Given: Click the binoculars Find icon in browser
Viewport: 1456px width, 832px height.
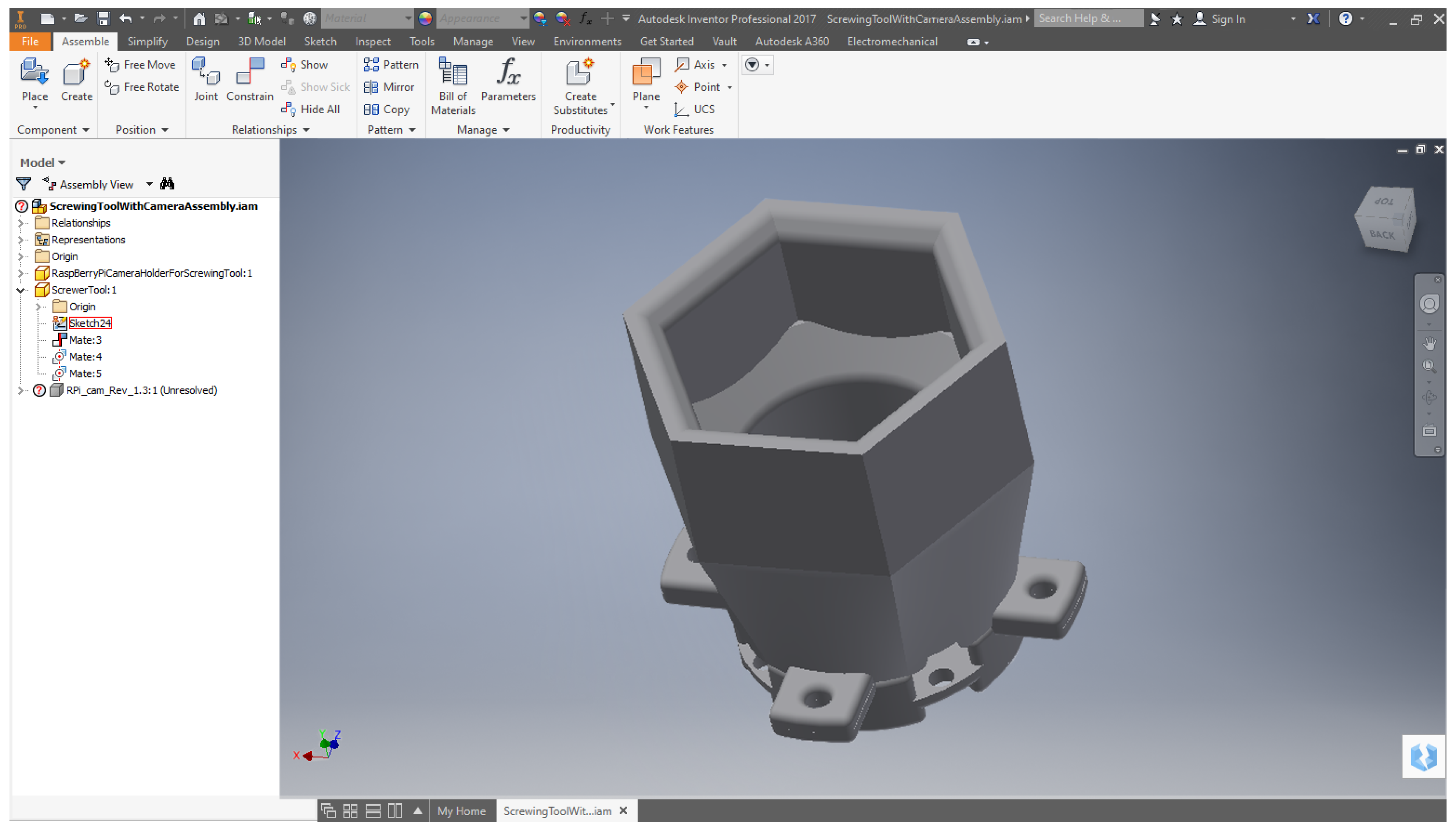Looking at the screenshot, I should click(x=168, y=184).
